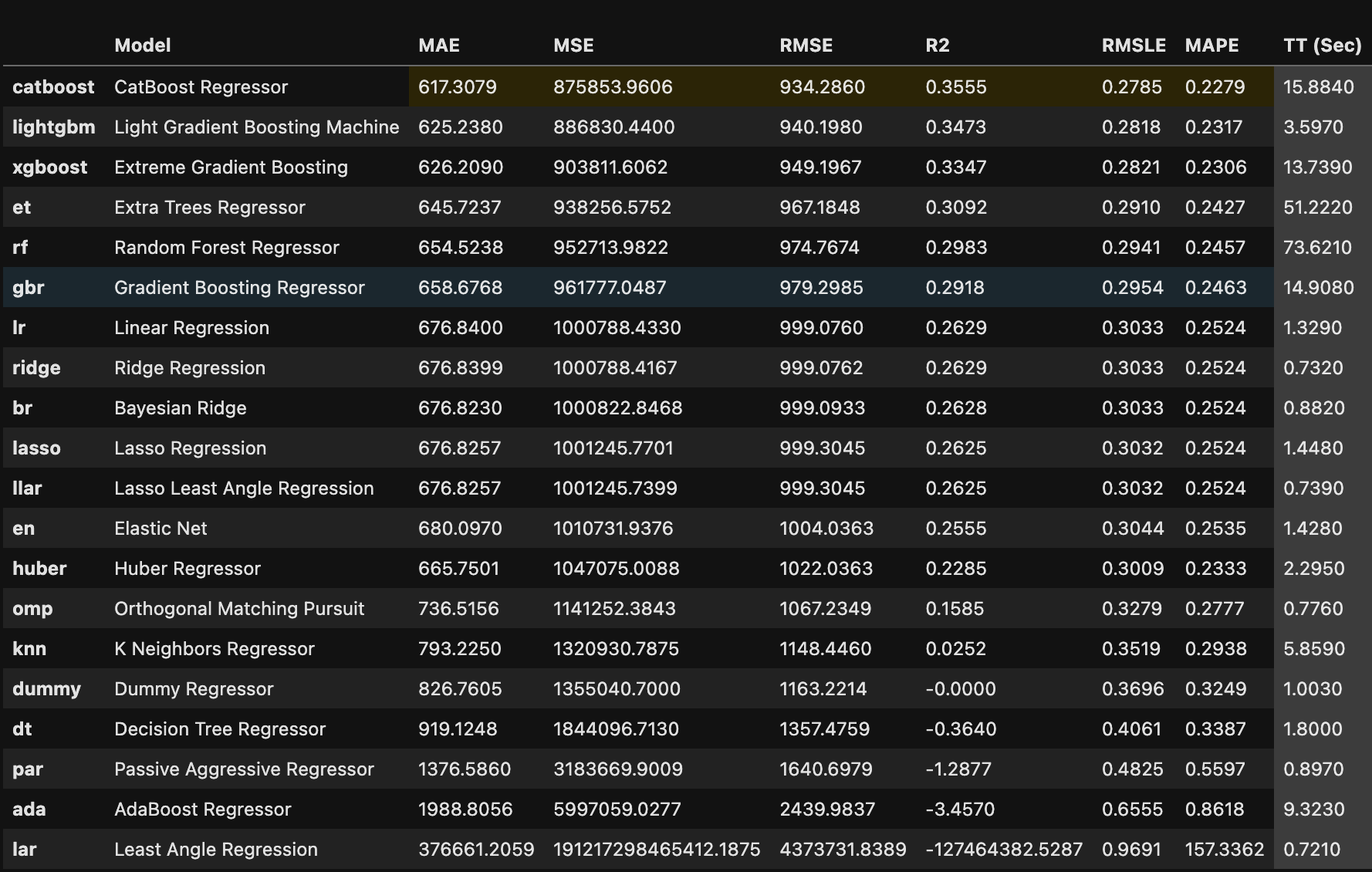Click Elastic Net model name
Screen dimensions: 1372x872
tap(161, 529)
